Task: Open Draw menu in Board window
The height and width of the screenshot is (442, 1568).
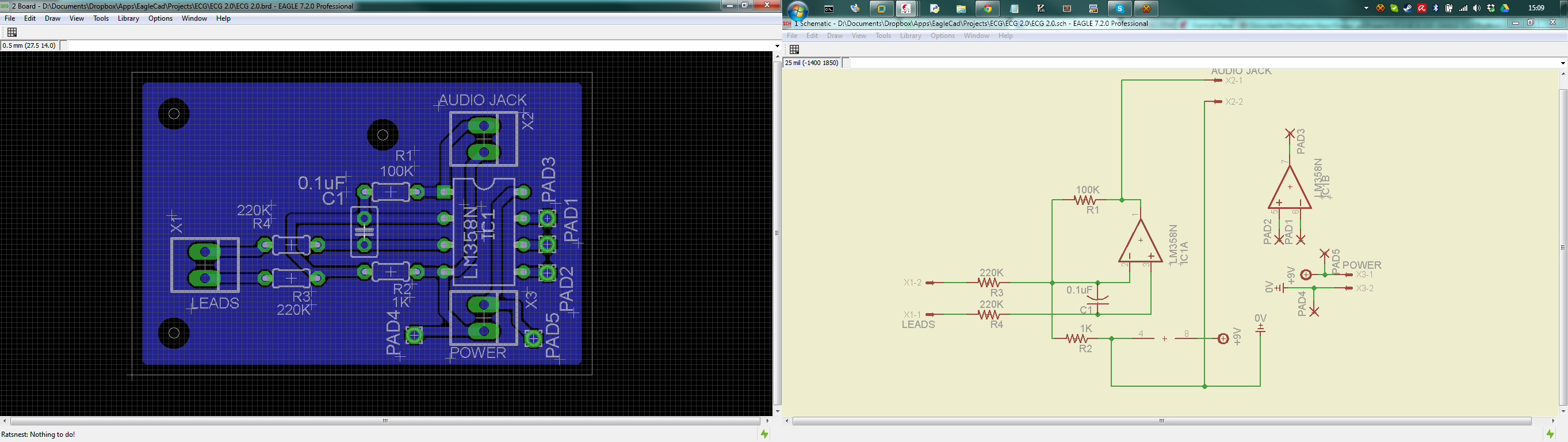Action: [52, 18]
